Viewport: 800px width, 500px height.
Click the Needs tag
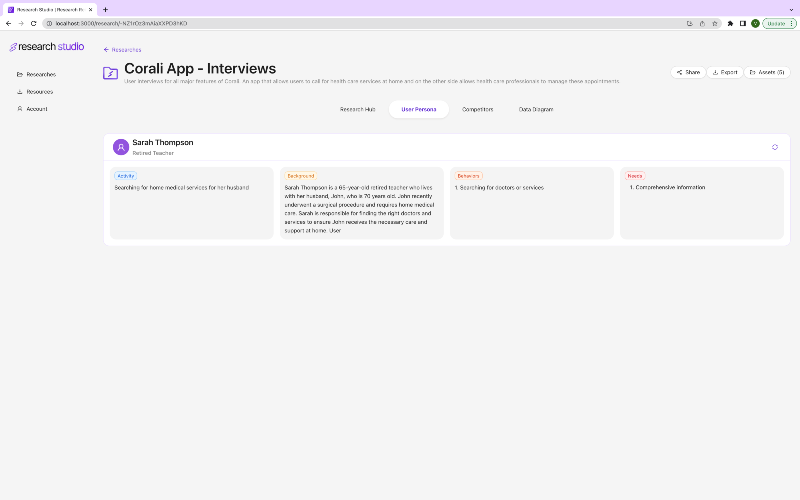[x=635, y=176]
